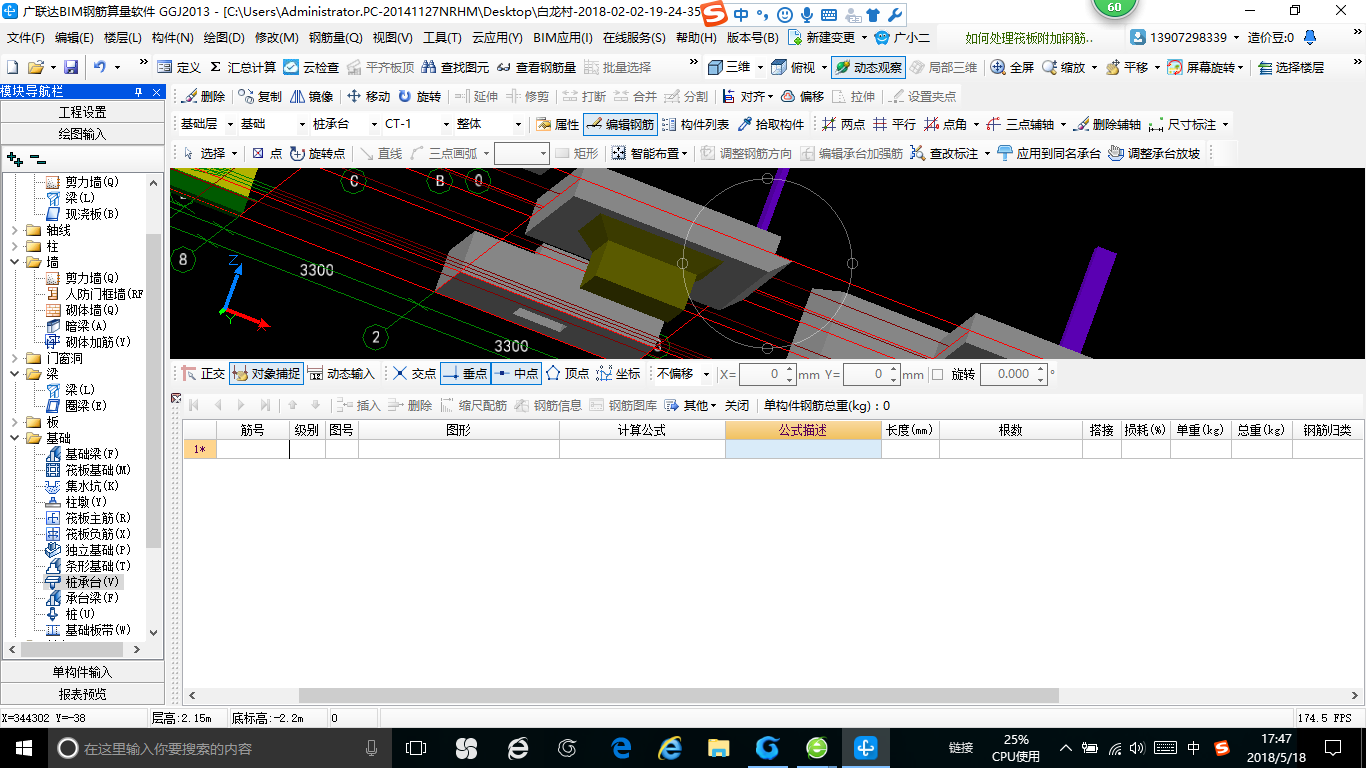The image size is (1366, 768).
Task: Click the rebar table horizontal scrollbar
Action: point(678,695)
